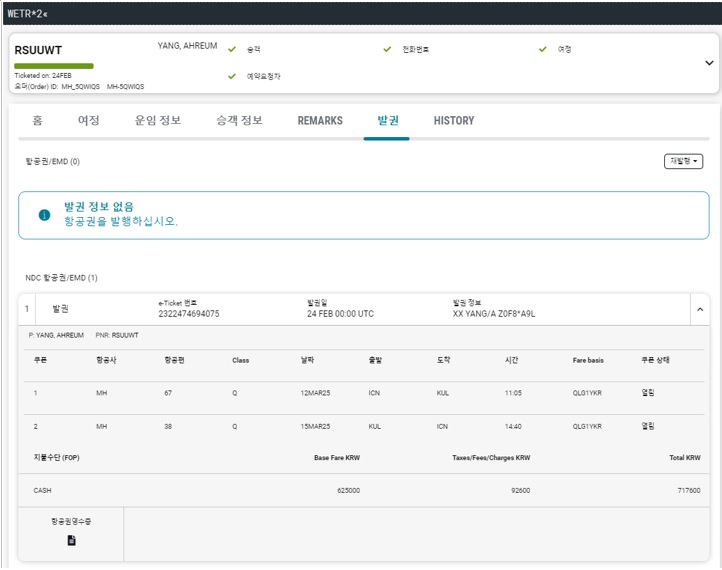Collapse the NDC ticket 2322474694075 row
This screenshot has height=570, width=722.
(x=700, y=309)
